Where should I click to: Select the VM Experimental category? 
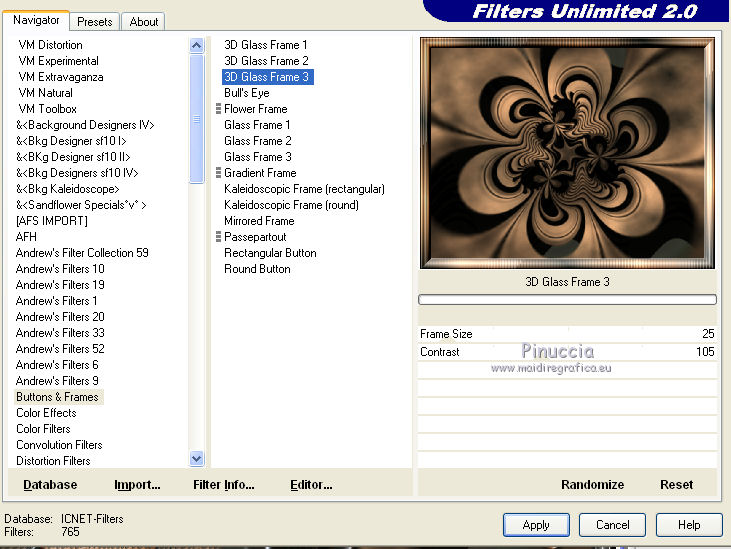pyautogui.click(x=59, y=61)
